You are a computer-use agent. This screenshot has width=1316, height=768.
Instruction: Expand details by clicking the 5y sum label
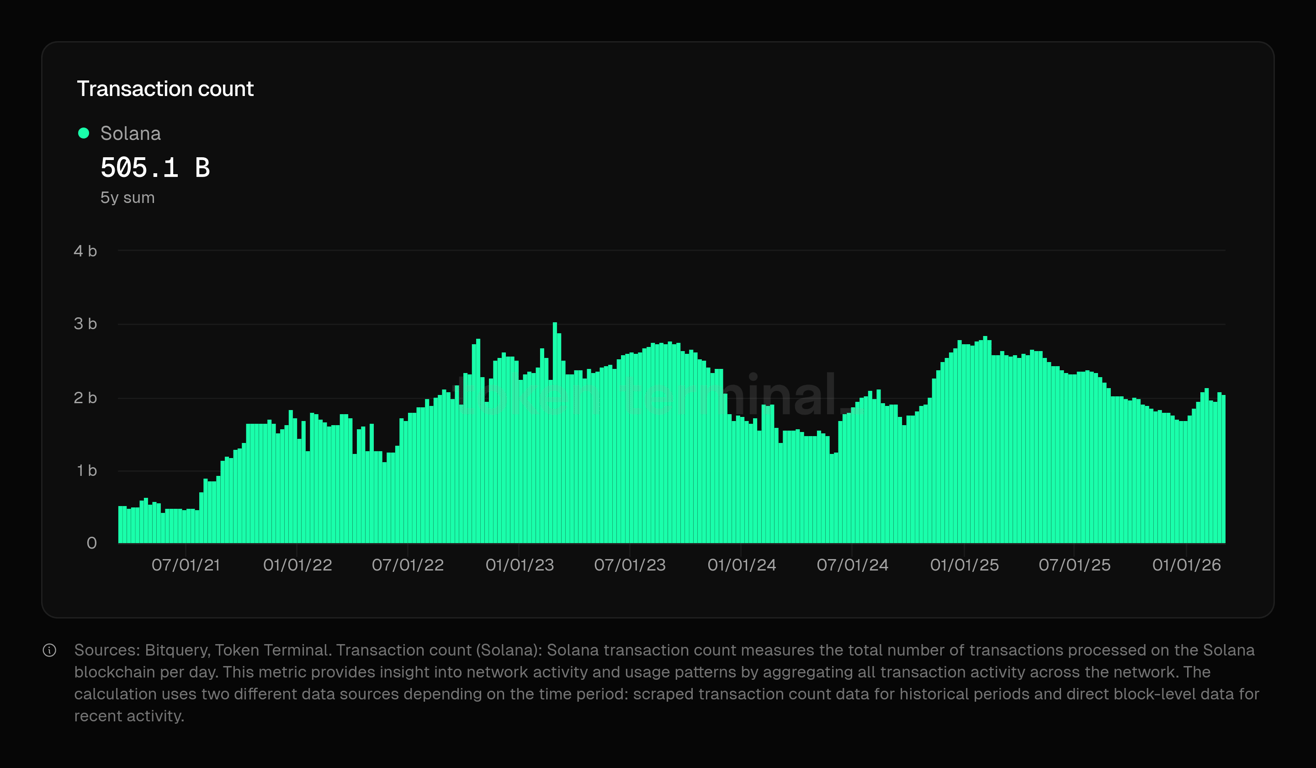128,197
